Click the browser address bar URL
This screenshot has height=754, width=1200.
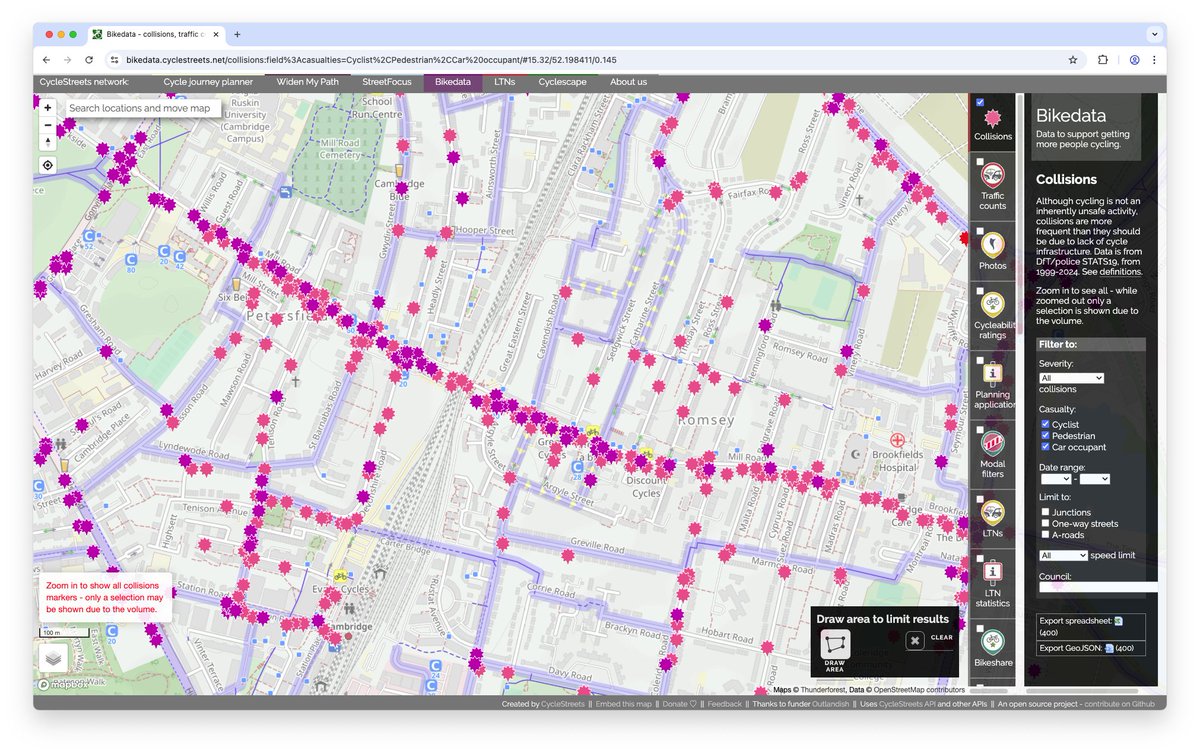pos(370,60)
